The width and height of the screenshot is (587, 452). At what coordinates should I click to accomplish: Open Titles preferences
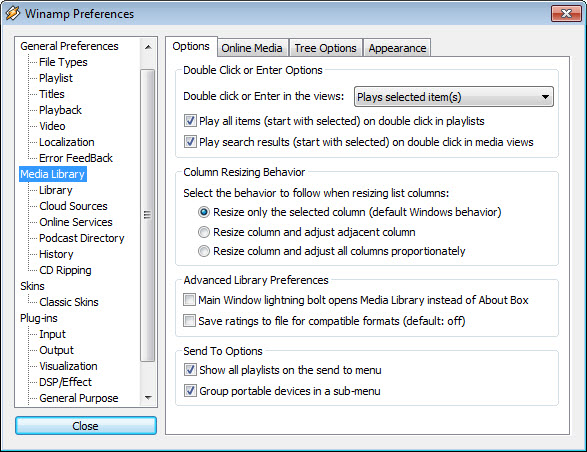[52, 94]
